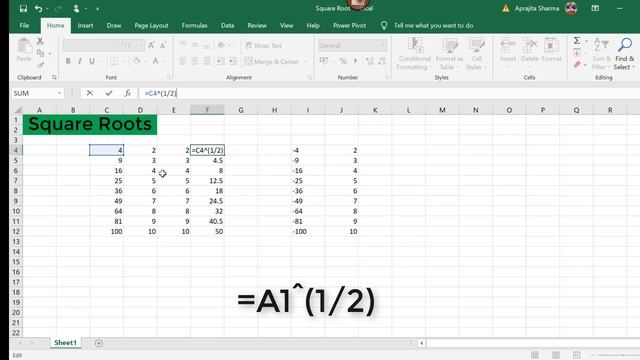Image resolution: width=640 pixels, height=360 pixels.
Task: Open Format as Table gallery
Action: pos(449,54)
